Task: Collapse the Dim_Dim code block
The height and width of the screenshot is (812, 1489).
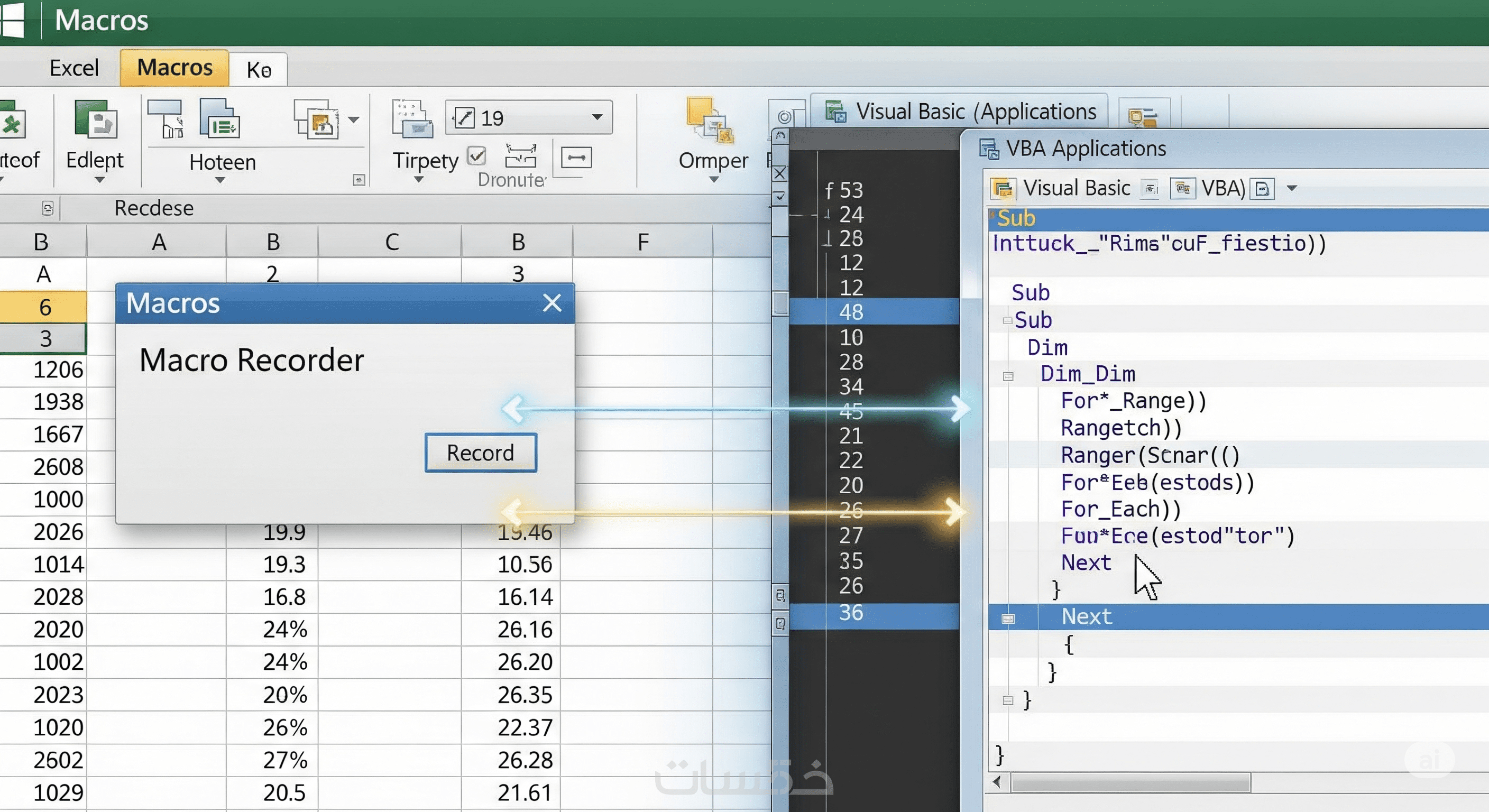Action: [1008, 376]
